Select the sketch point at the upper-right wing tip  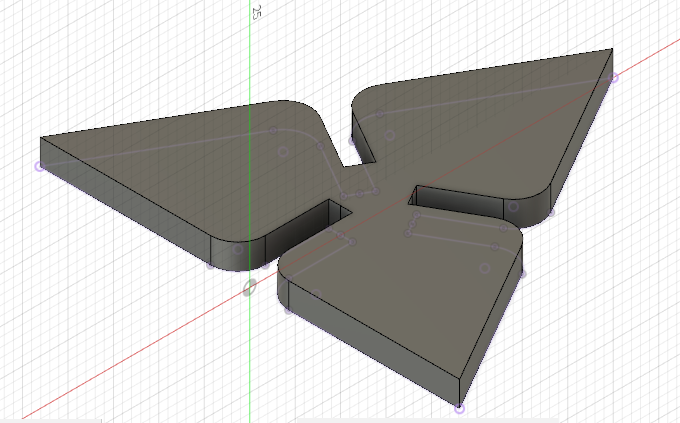pos(614,78)
